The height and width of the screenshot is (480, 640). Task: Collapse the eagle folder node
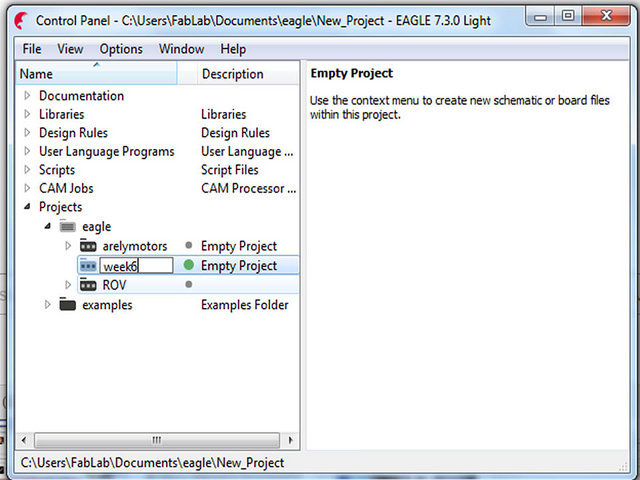(48, 226)
